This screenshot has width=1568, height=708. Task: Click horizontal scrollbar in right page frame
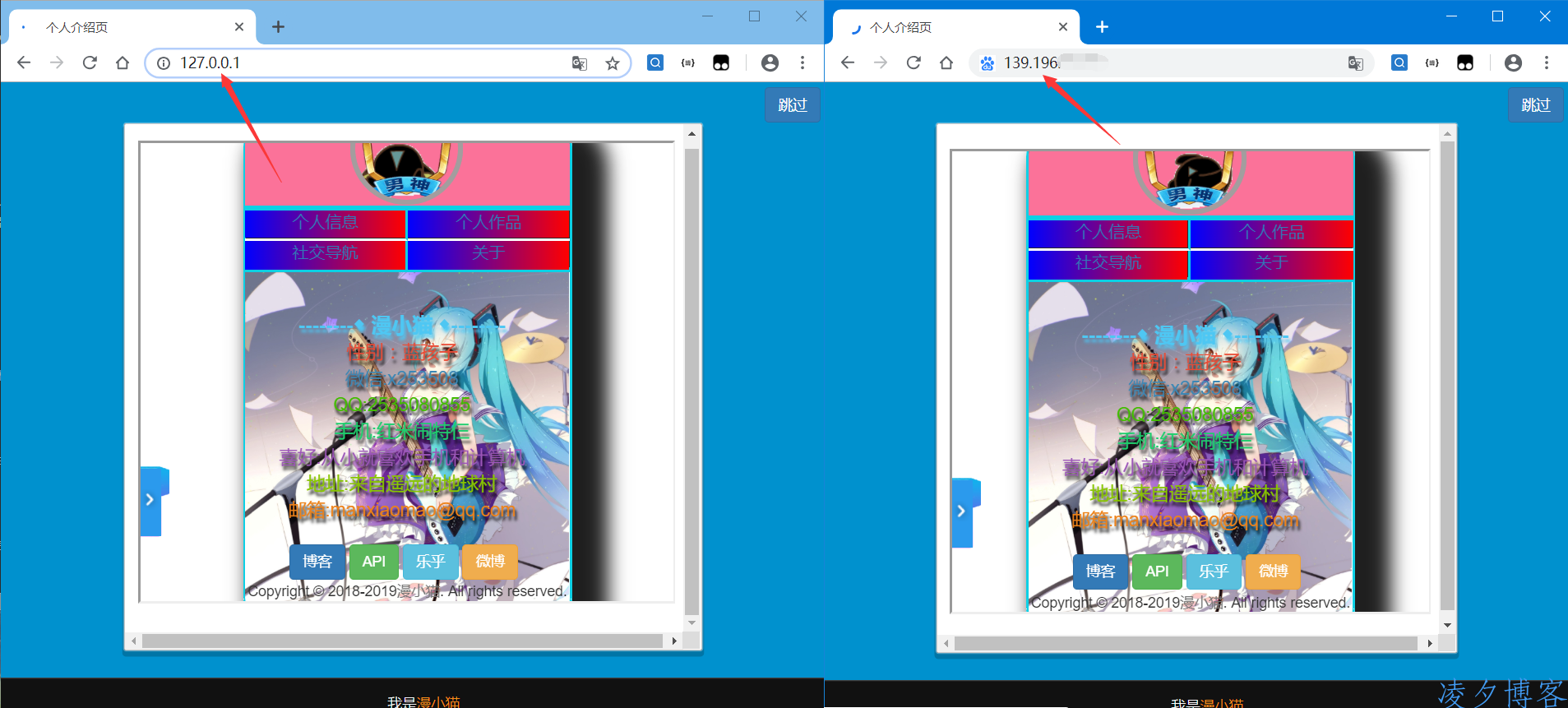1186,643
